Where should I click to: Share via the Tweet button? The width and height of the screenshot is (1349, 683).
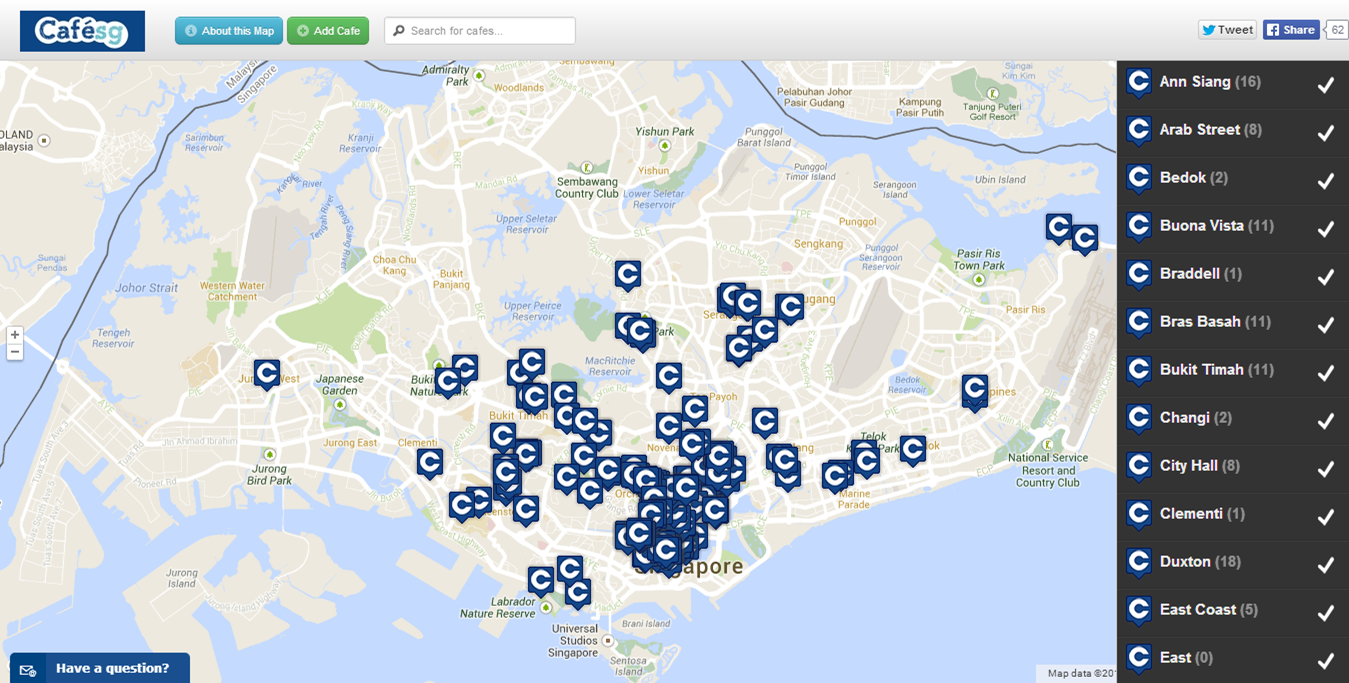pyautogui.click(x=1227, y=30)
